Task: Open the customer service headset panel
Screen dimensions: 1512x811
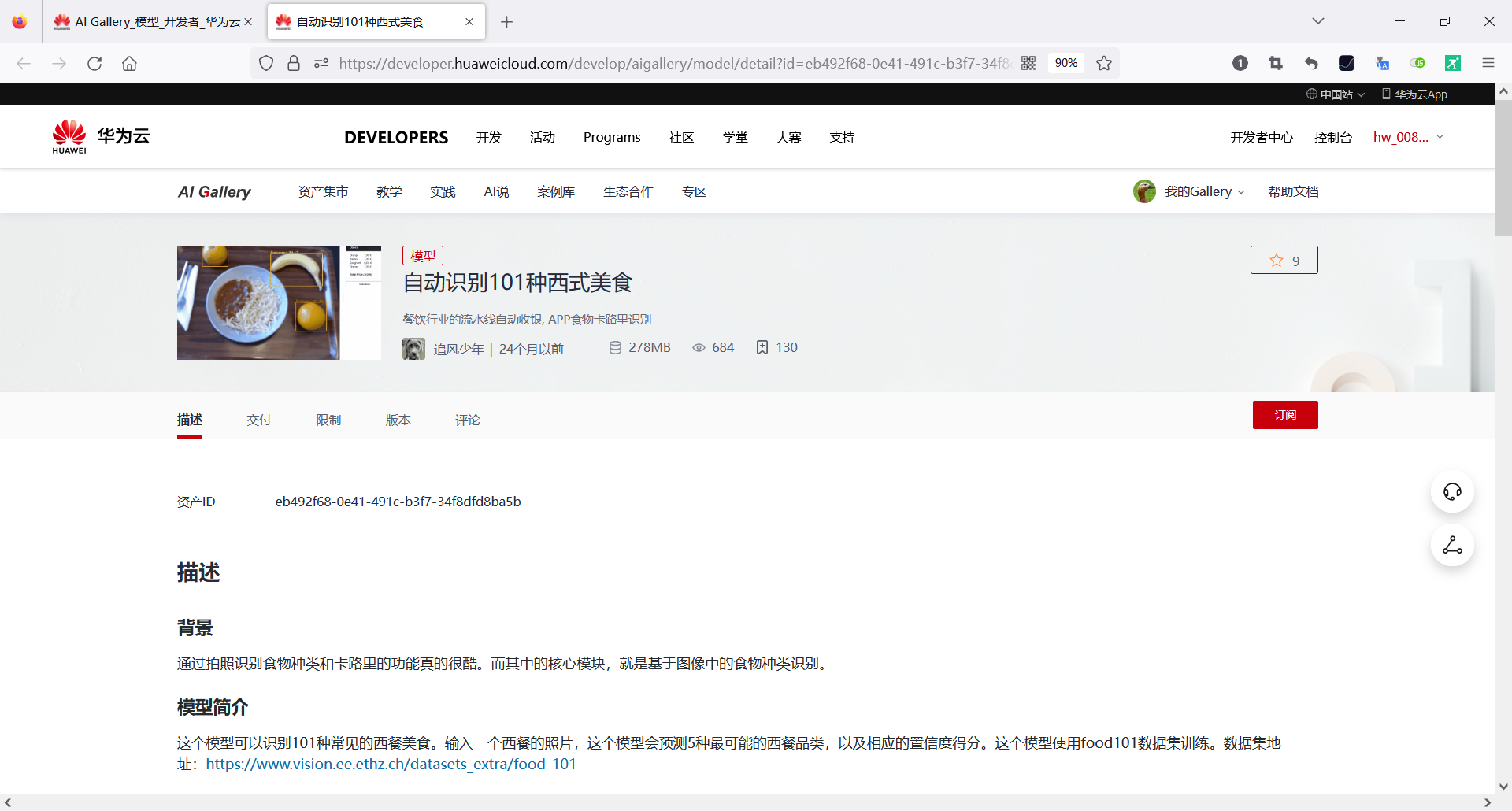Action: tap(1451, 491)
